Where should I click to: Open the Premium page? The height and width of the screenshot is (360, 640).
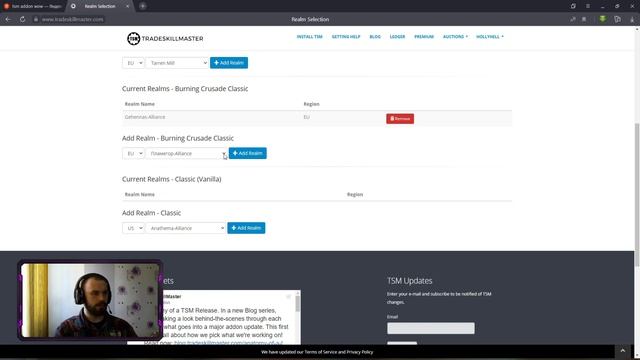pyautogui.click(x=424, y=37)
